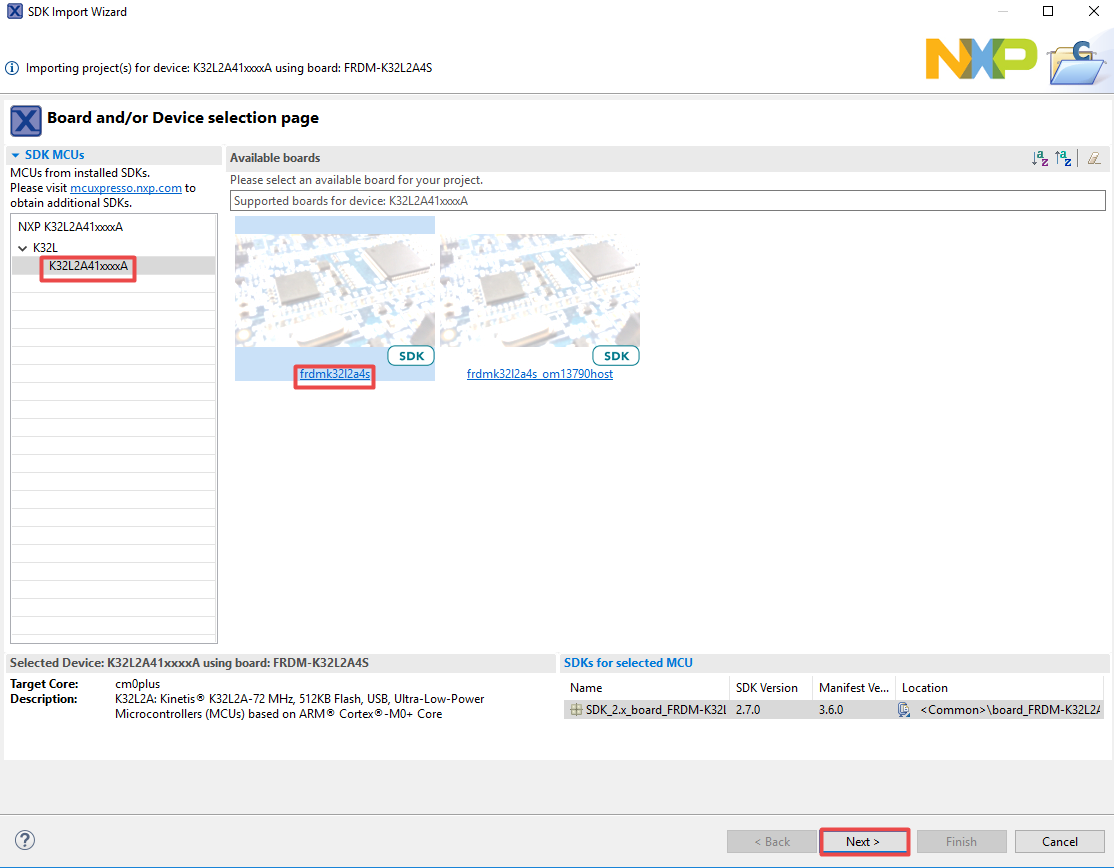
Task: Clear the board filter with eraser icon
Action: pos(1094,158)
